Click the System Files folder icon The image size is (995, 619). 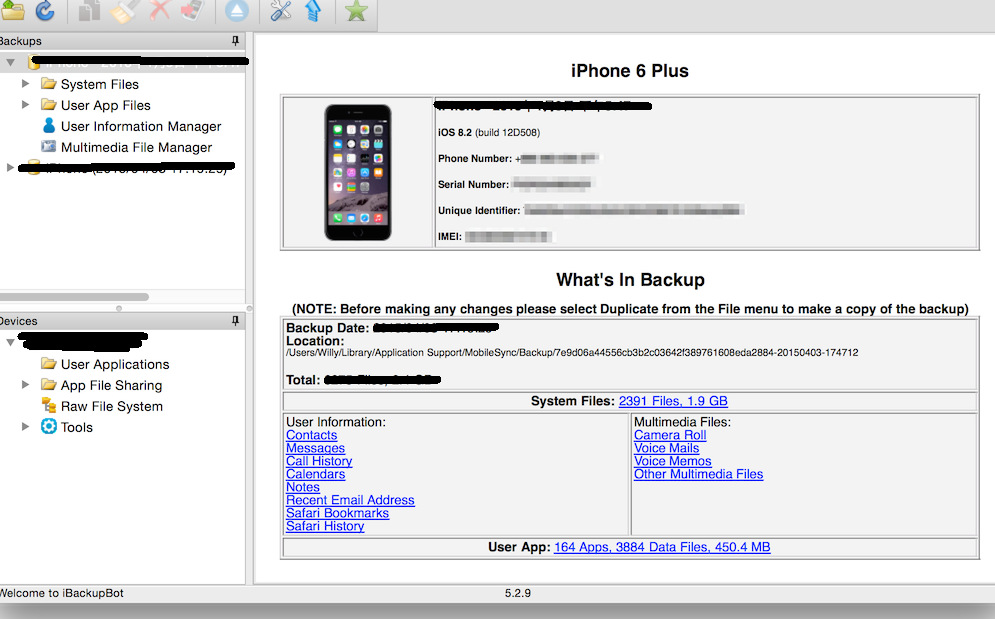[49, 84]
